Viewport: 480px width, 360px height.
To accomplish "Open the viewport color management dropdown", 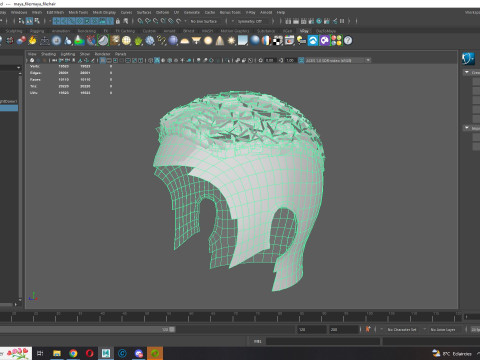I will tap(335, 60).
